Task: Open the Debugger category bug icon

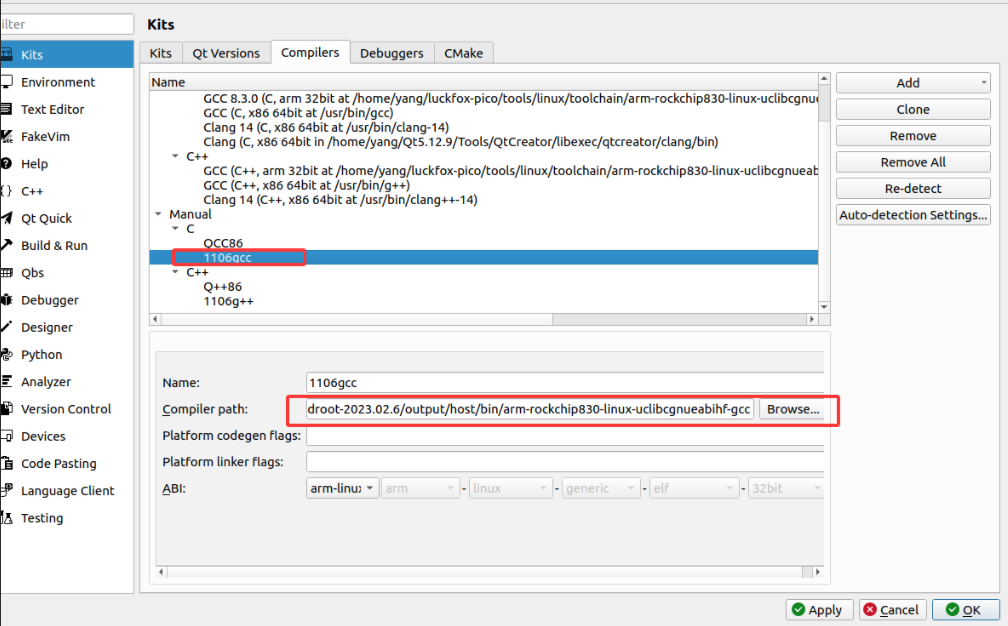Action: (x=6, y=300)
